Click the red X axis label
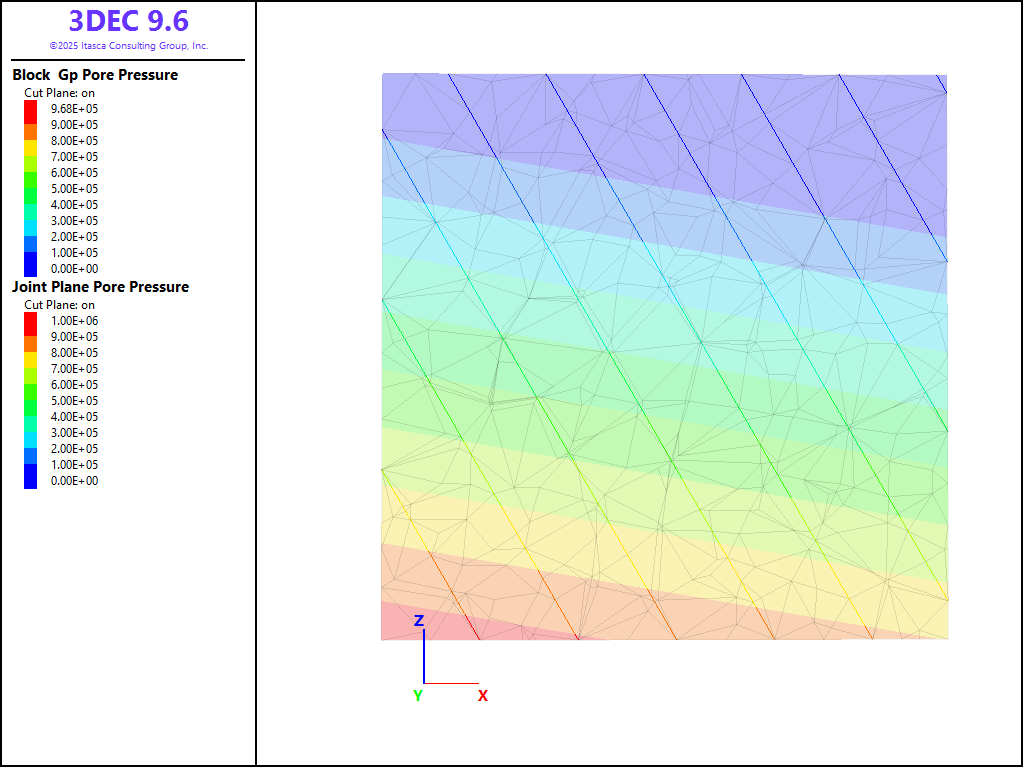The image size is (1024, 768). 483,696
